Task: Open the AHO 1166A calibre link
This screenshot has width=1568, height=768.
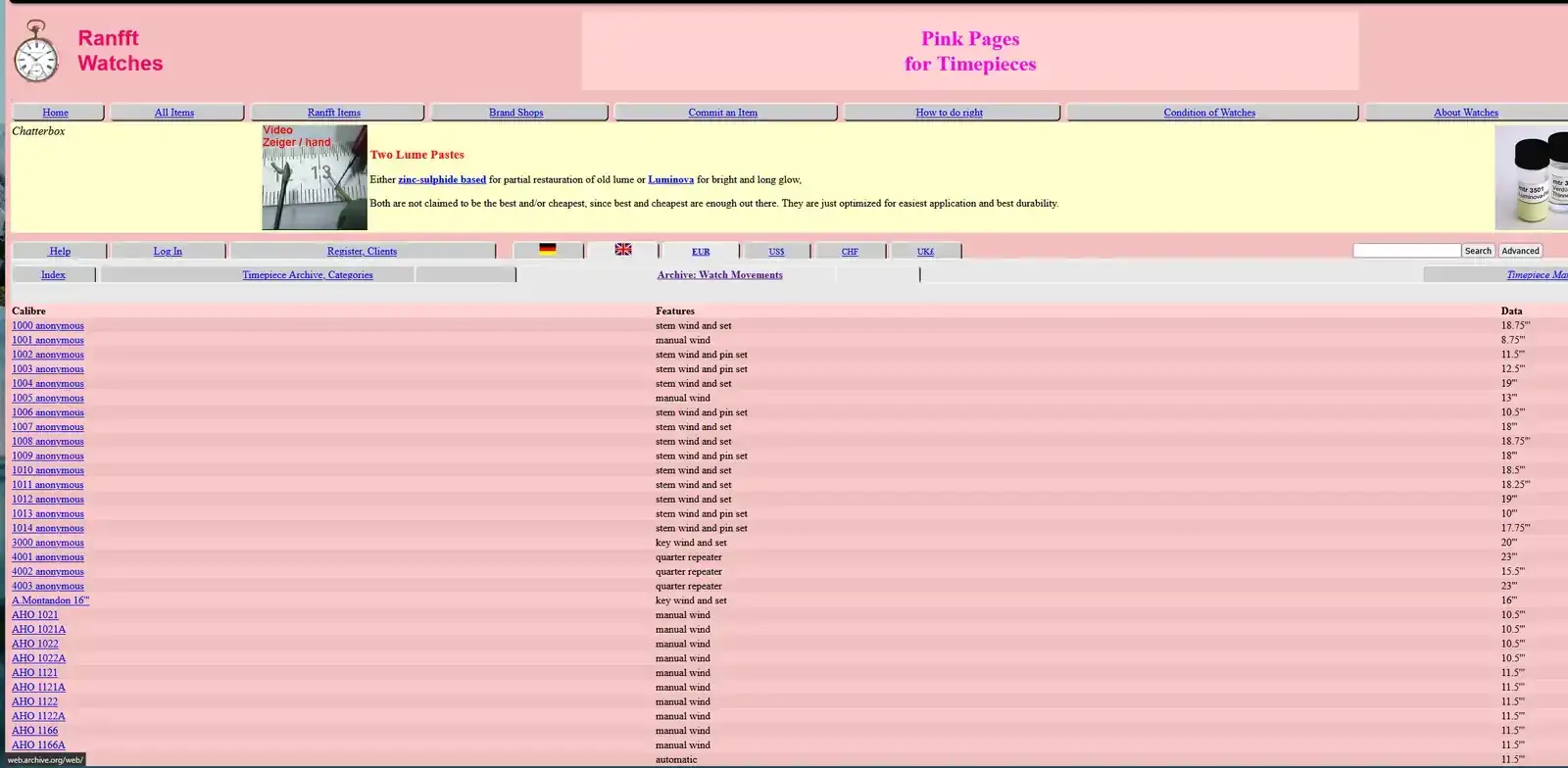Action: [39, 745]
